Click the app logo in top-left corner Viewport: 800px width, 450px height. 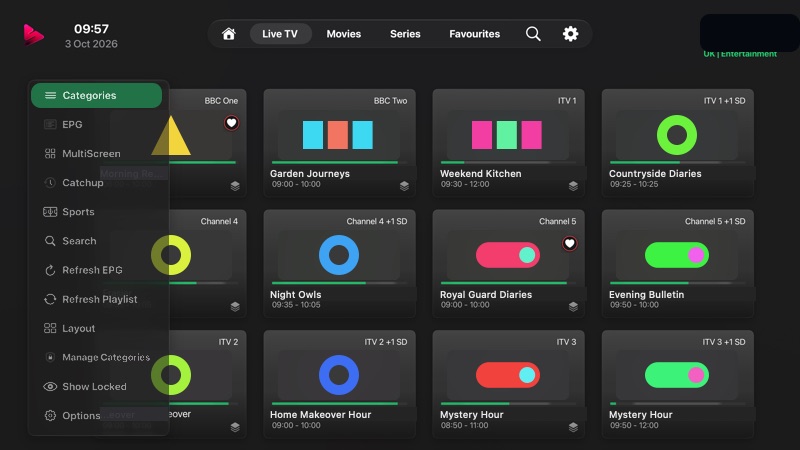33,34
